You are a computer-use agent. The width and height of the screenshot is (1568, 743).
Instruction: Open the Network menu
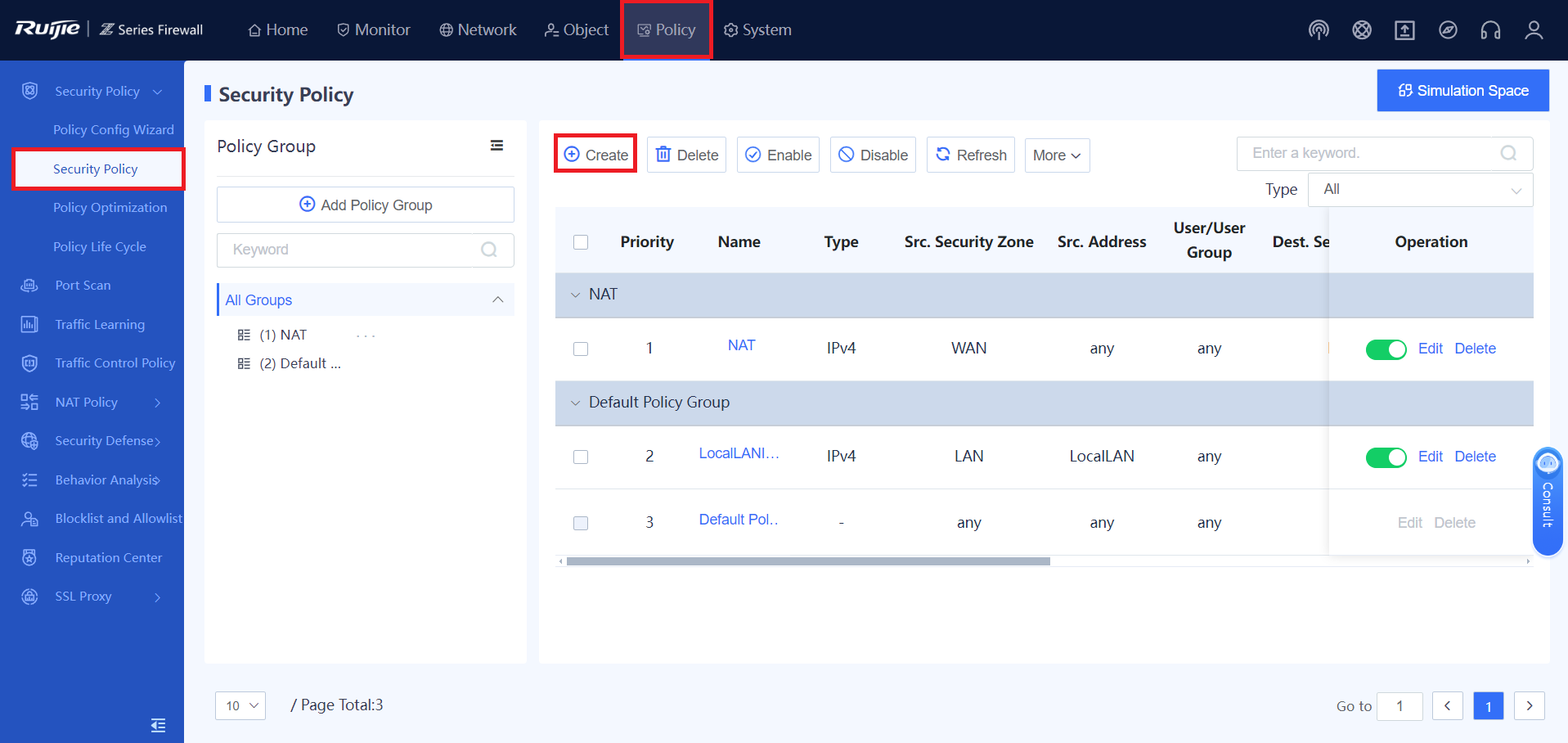(478, 30)
